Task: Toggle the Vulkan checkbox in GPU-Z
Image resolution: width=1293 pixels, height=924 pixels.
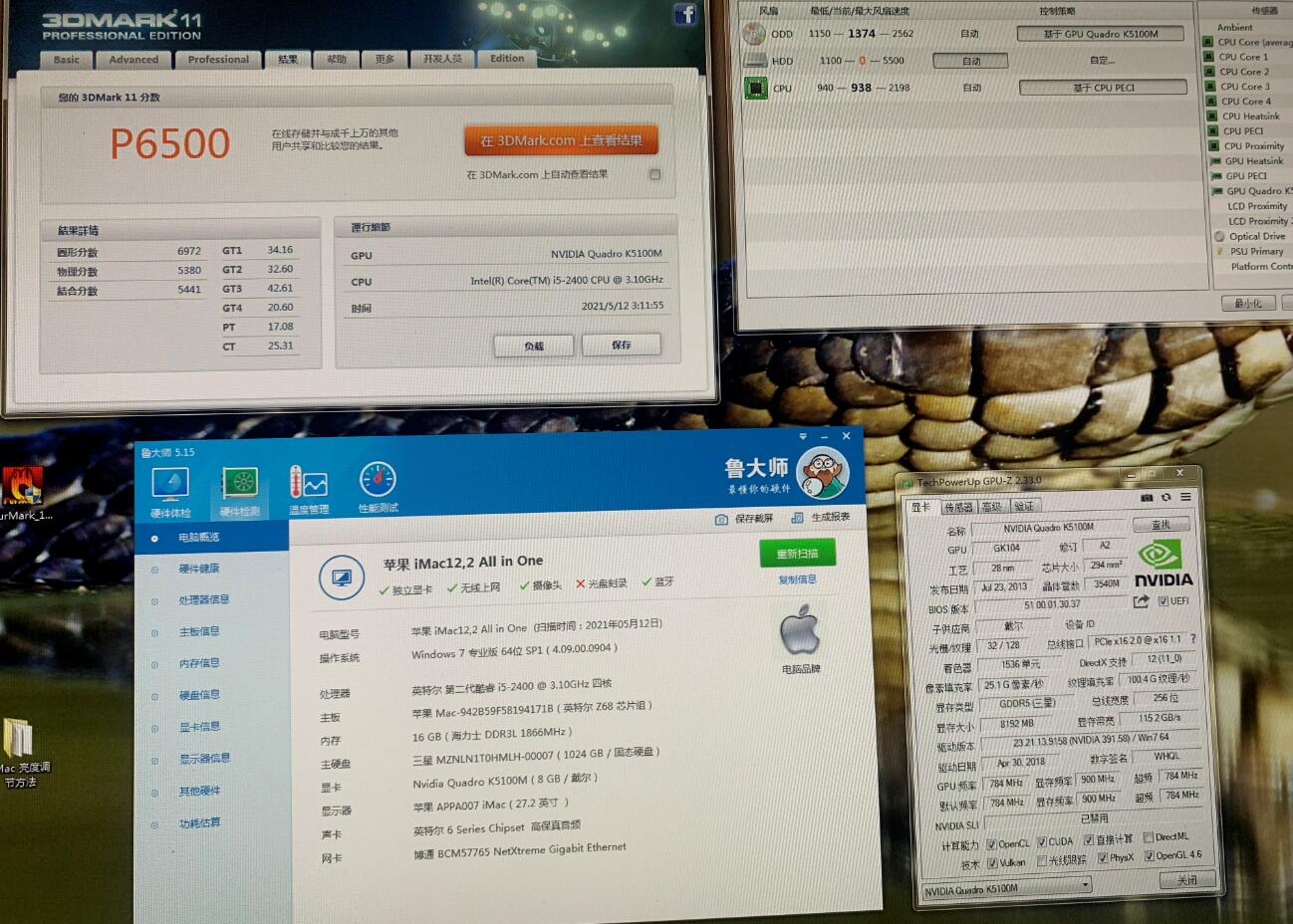Action: (x=992, y=863)
